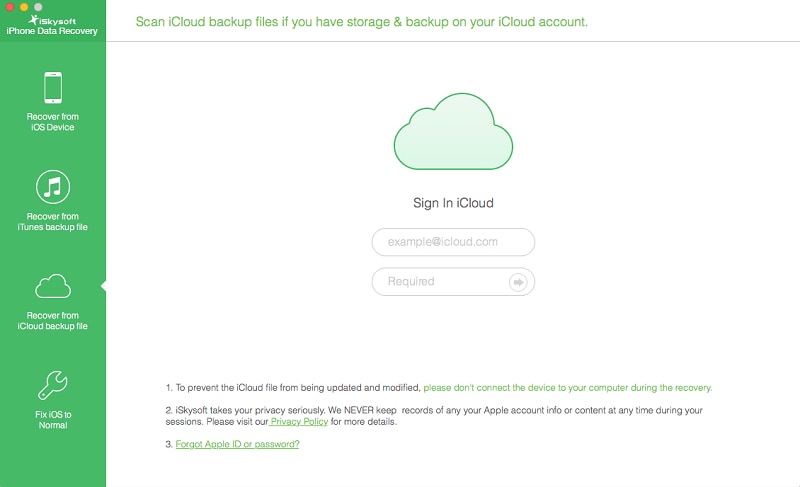Submit login with the arrow icon
The image size is (800, 487).
point(518,282)
